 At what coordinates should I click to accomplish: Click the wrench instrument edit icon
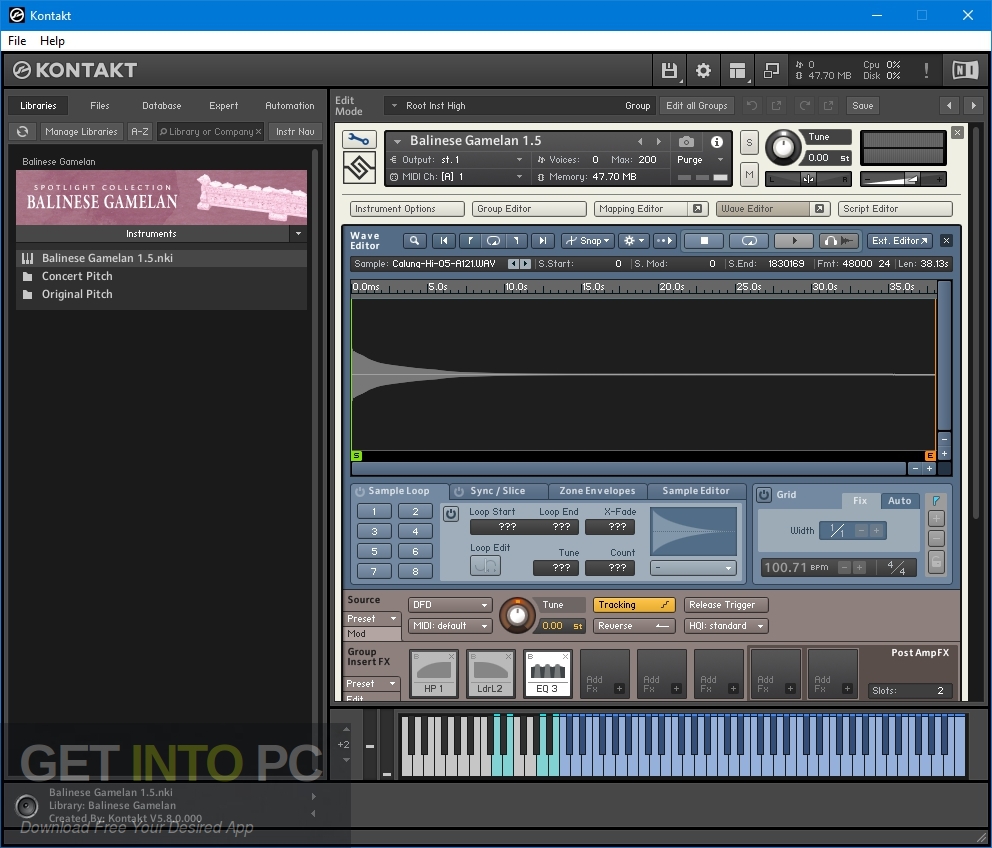click(x=359, y=140)
